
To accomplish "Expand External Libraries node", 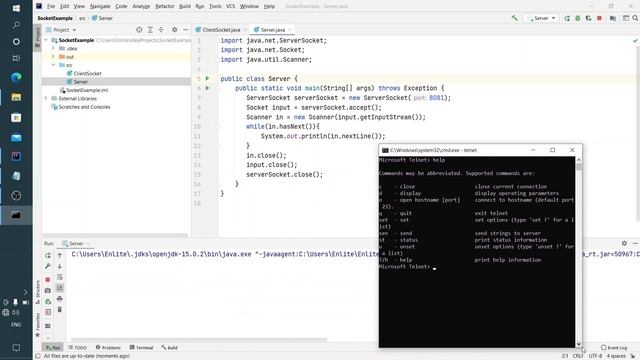I will (46, 98).
